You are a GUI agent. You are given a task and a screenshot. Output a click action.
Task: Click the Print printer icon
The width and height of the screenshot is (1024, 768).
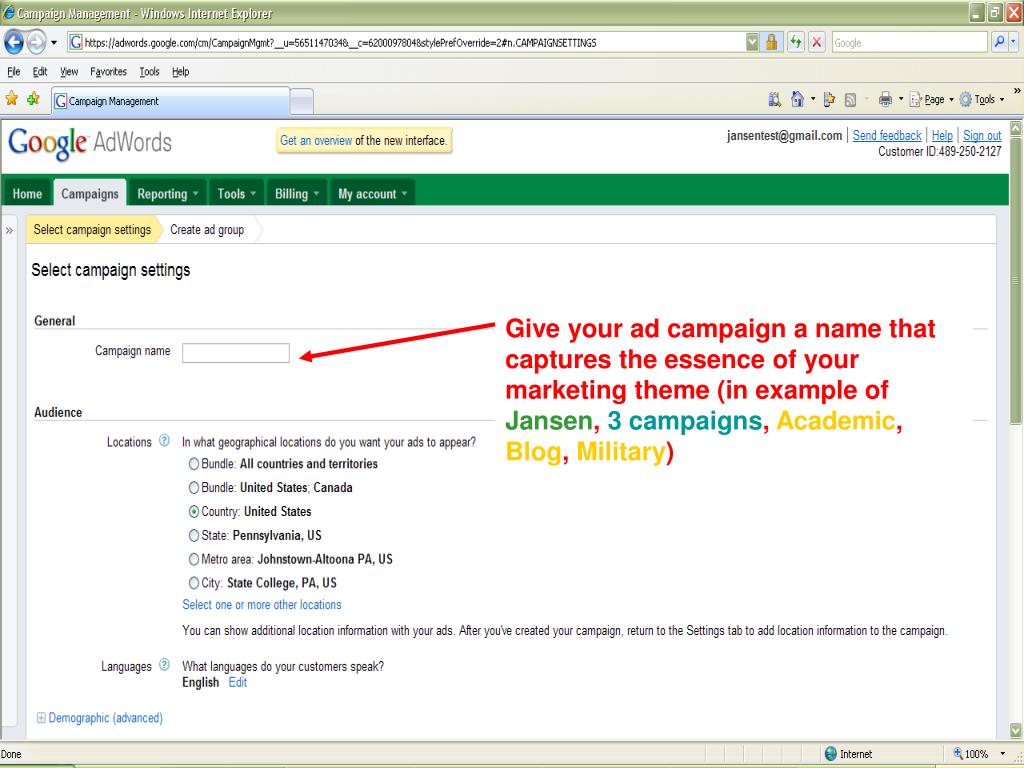click(886, 99)
